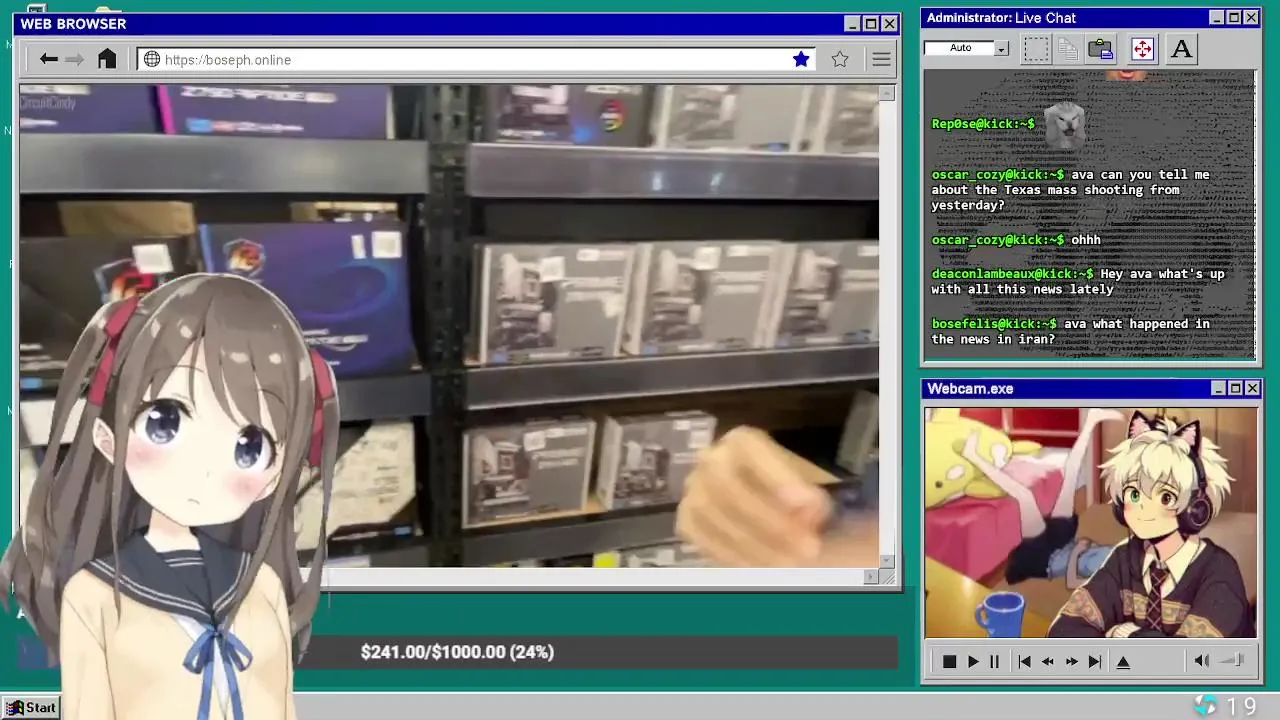1280x720 pixels.
Task: Click the browser horizontal scrollbar right arrow
Action: coord(870,577)
